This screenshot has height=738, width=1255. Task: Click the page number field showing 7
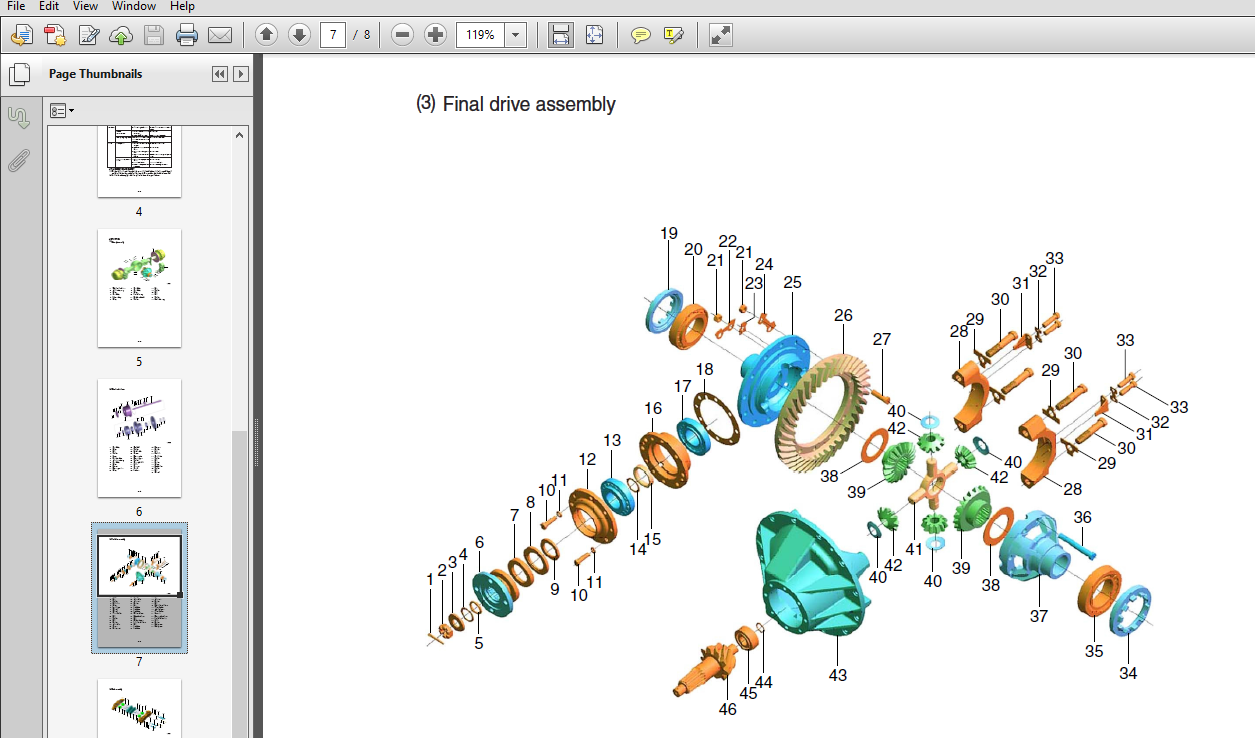[333, 35]
